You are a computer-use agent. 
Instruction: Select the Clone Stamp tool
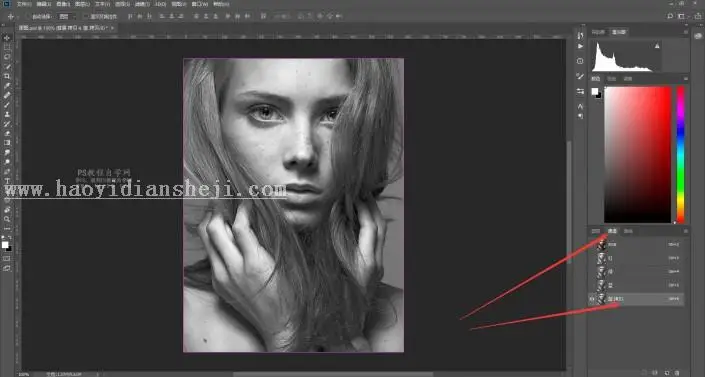point(7,114)
